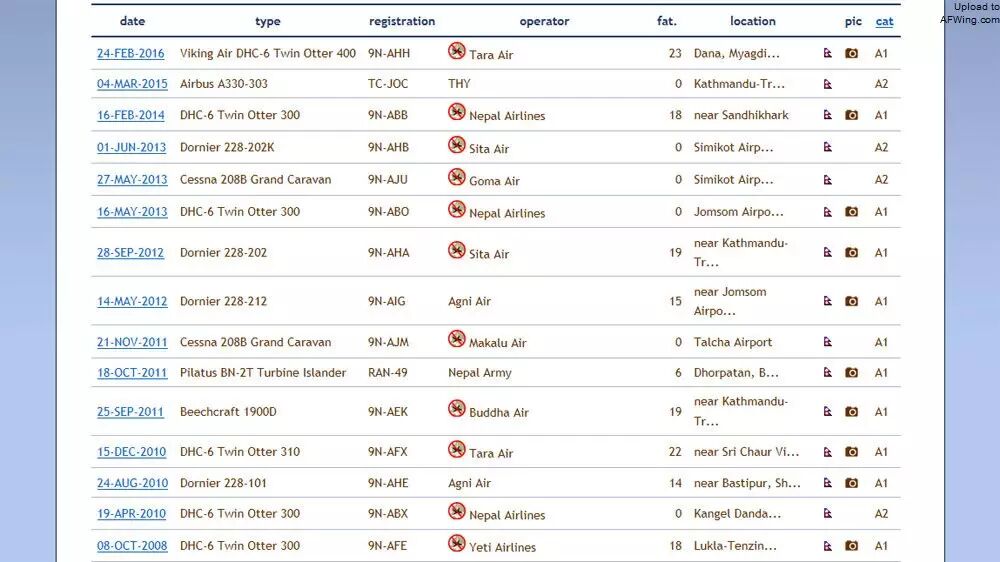Click the banned icon beside Makalu Air
Image resolution: width=1000 pixels, height=562 pixels.
pos(457,339)
